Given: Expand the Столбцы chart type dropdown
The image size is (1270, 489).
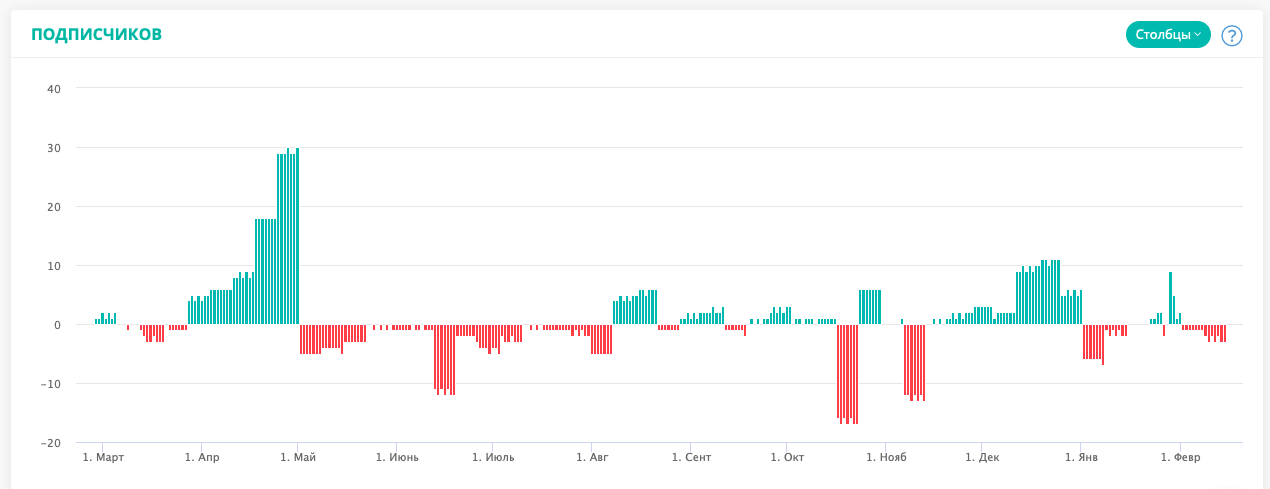Looking at the screenshot, I should click(x=1168, y=35).
